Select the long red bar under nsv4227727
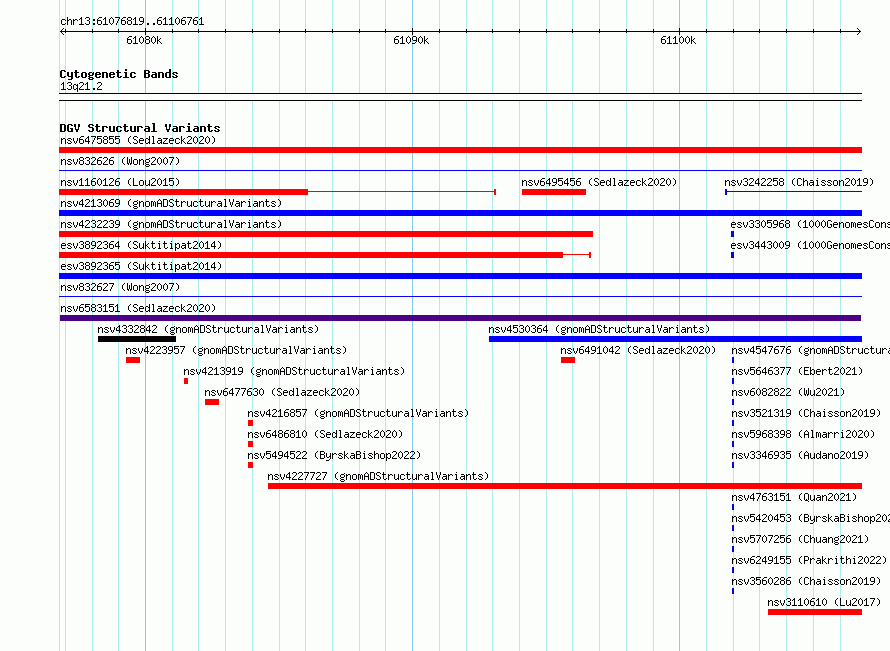Viewport: 890px width, 651px height. coord(565,486)
